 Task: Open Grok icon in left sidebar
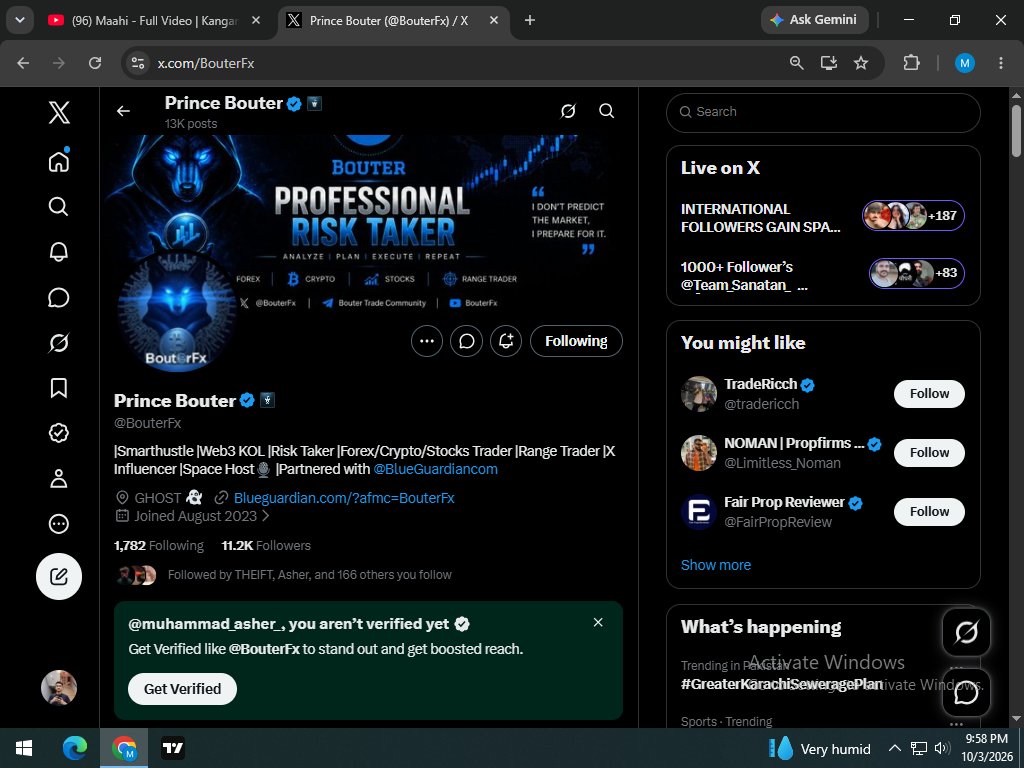click(x=59, y=342)
